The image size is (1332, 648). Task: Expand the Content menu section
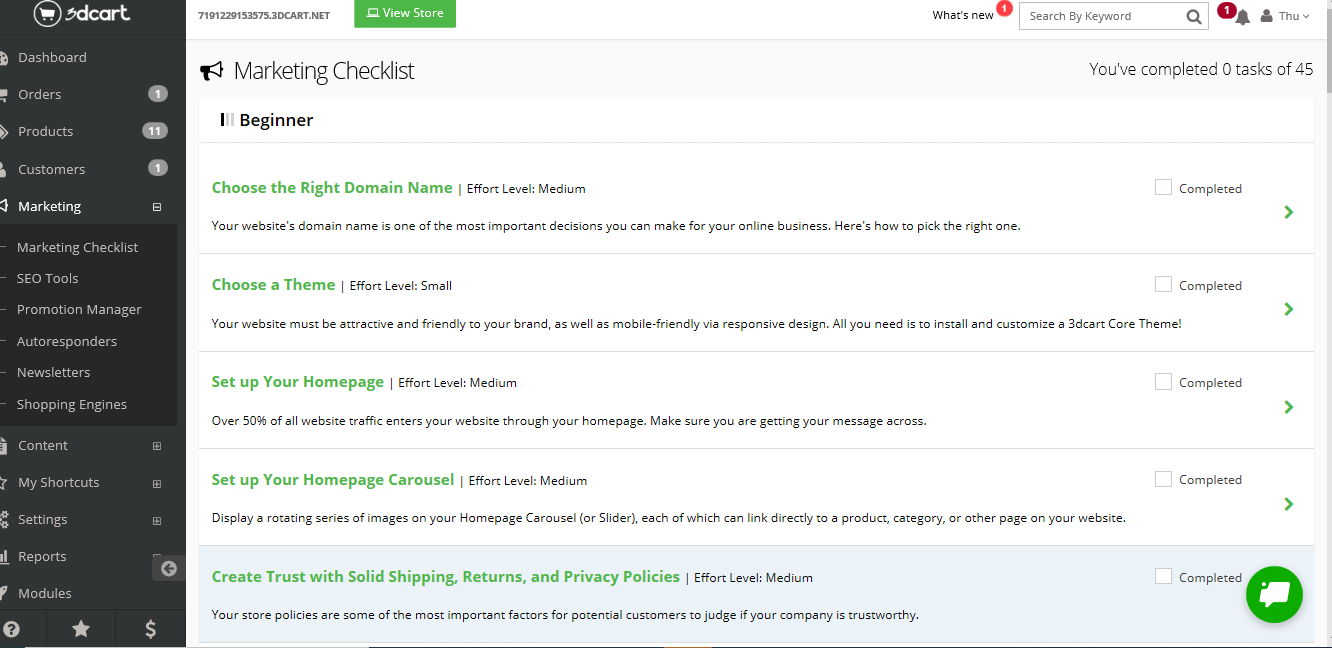pos(157,446)
